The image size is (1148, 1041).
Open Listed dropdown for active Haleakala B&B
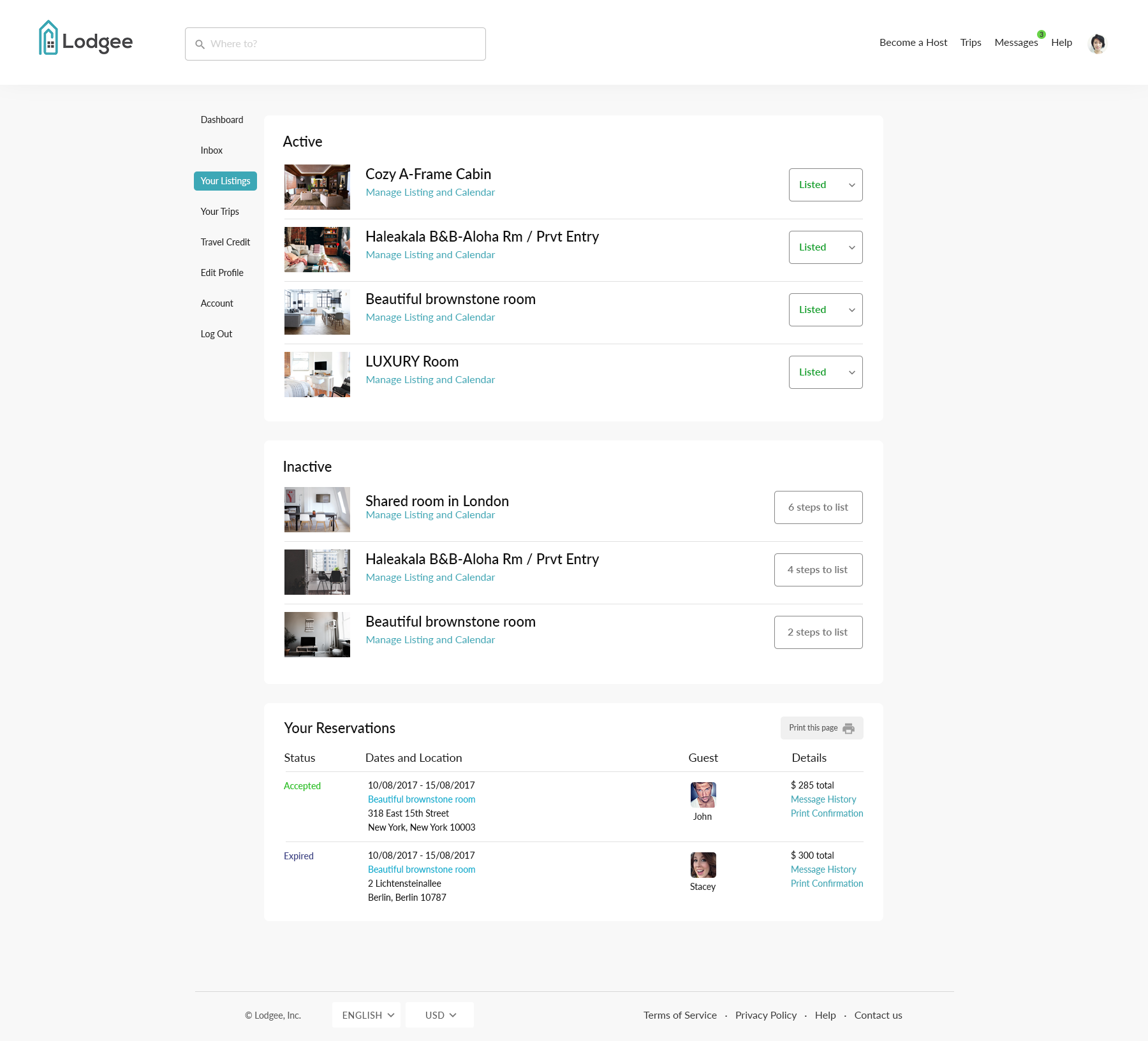(825, 247)
